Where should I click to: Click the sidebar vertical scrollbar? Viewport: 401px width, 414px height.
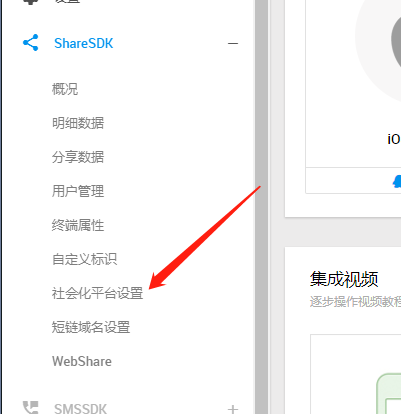coord(262,207)
